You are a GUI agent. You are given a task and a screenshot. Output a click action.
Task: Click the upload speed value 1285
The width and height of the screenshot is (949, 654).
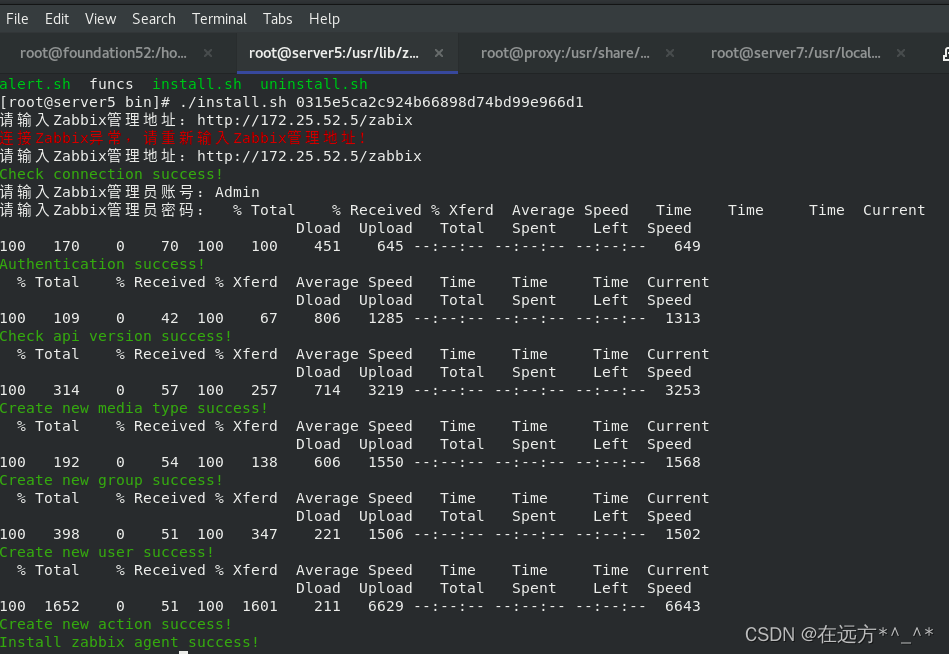[x=386, y=318]
